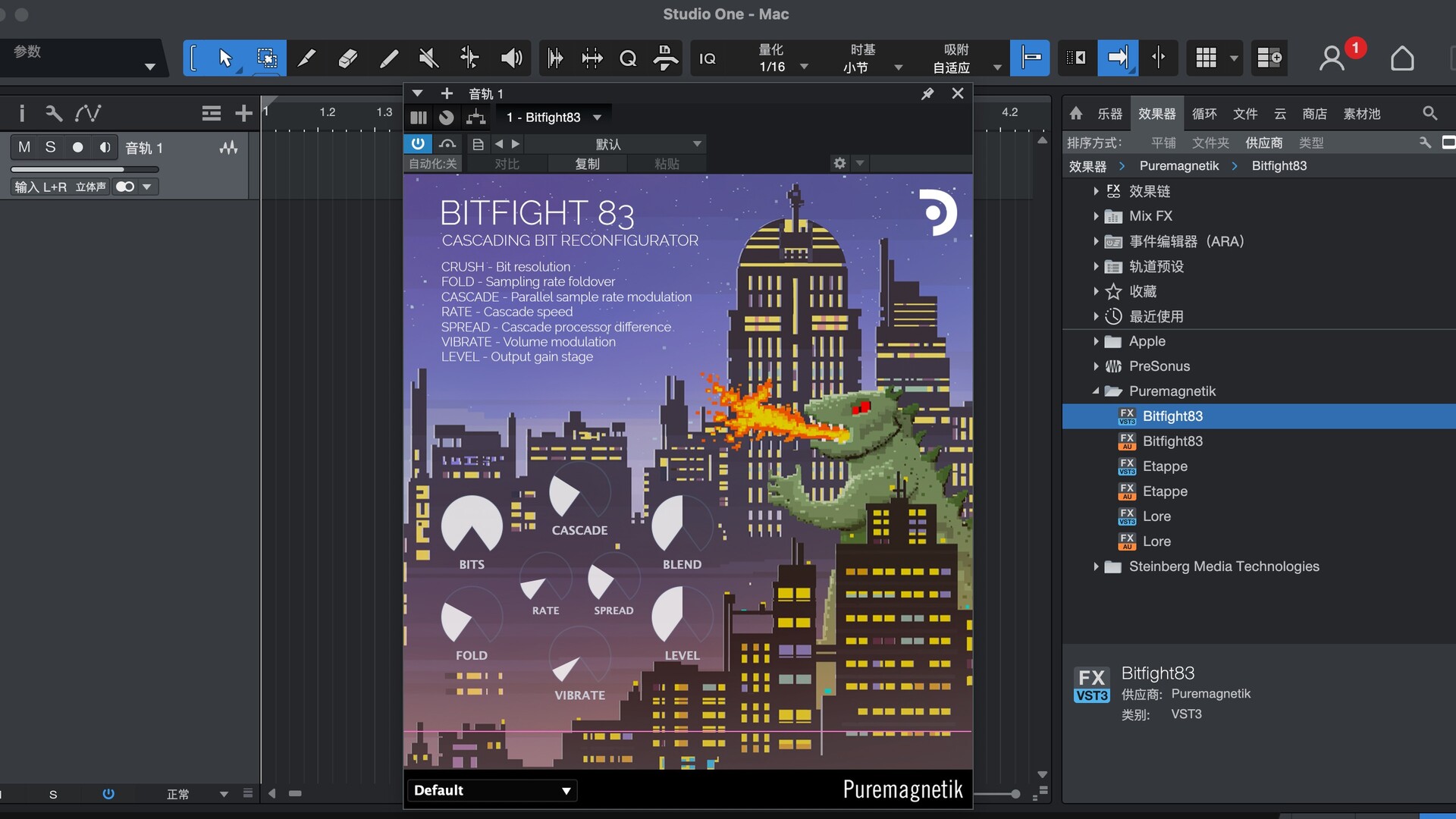Click Puremagnetik breadcrumb link
The width and height of the screenshot is (1456, 819).
[1179, 165]
